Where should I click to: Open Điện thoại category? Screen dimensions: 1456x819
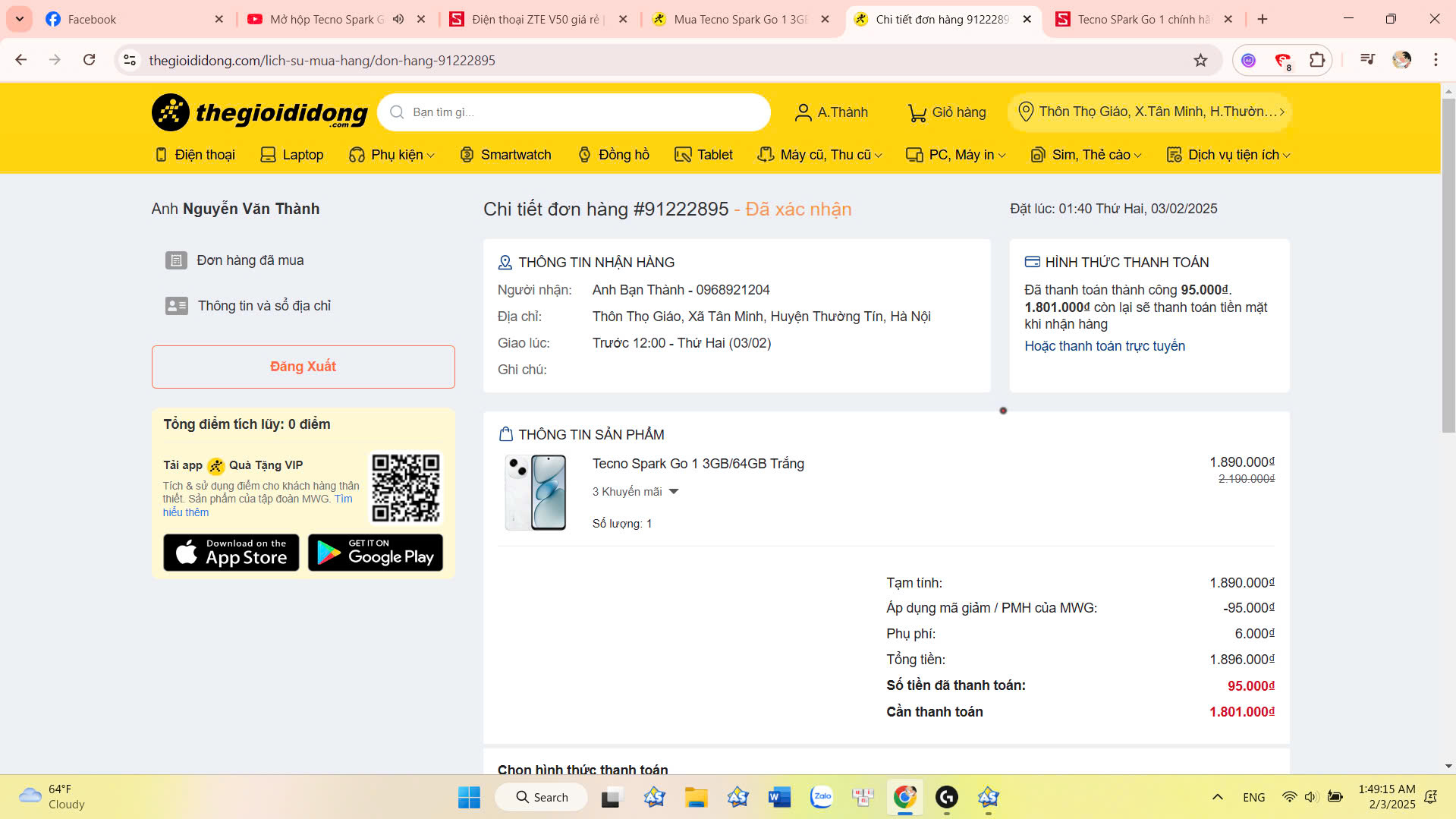(x=195, y=155)
